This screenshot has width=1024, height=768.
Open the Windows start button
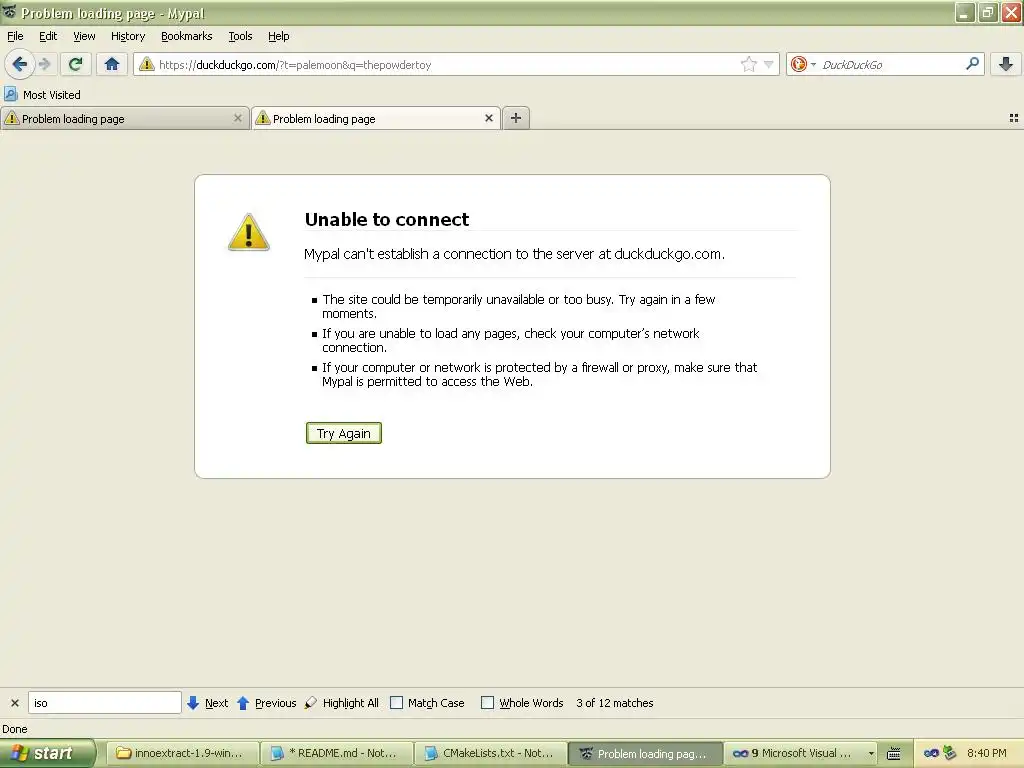click(48, 753)
